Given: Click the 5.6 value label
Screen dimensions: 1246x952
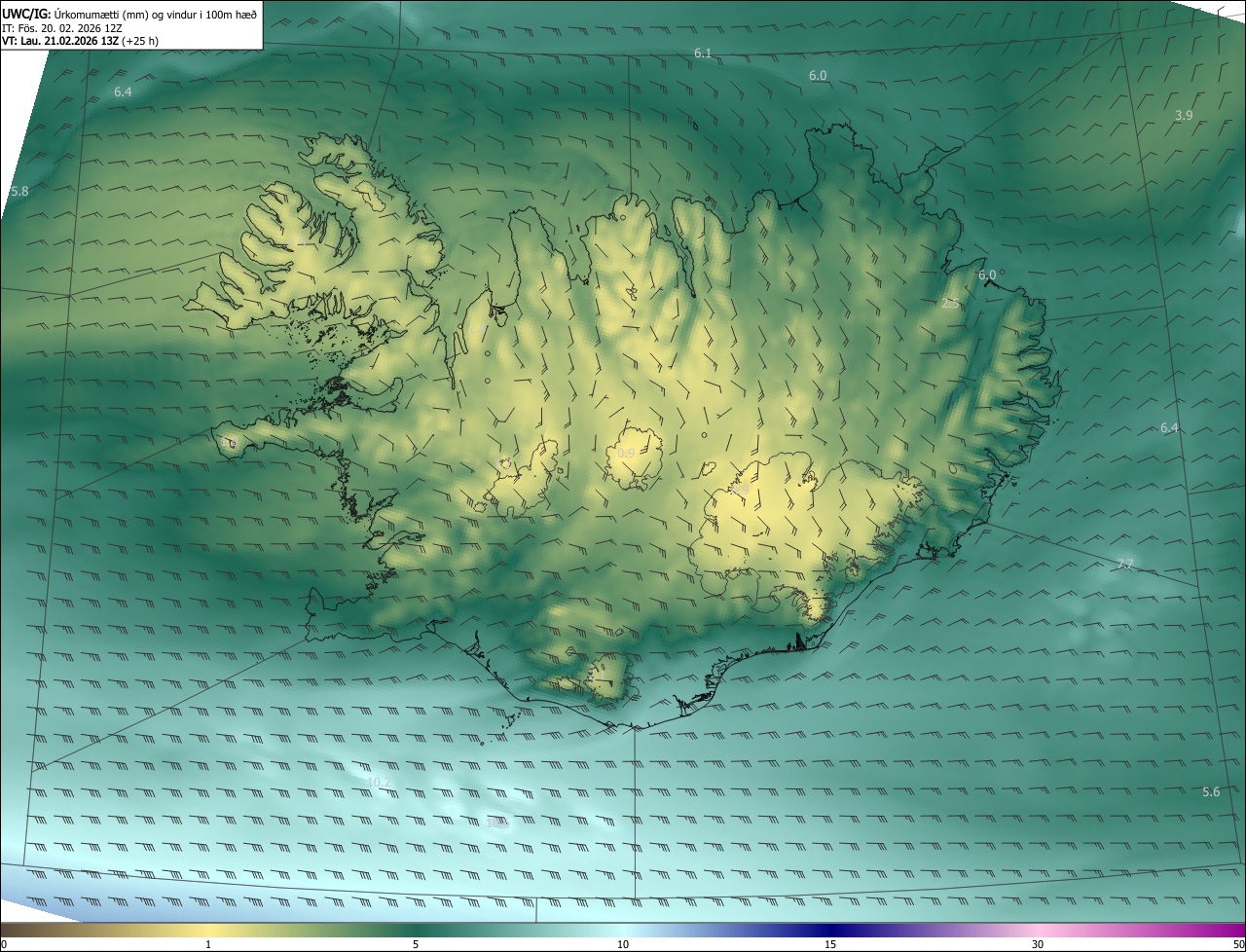Looking at the screenshot, I should [1211, 792].
